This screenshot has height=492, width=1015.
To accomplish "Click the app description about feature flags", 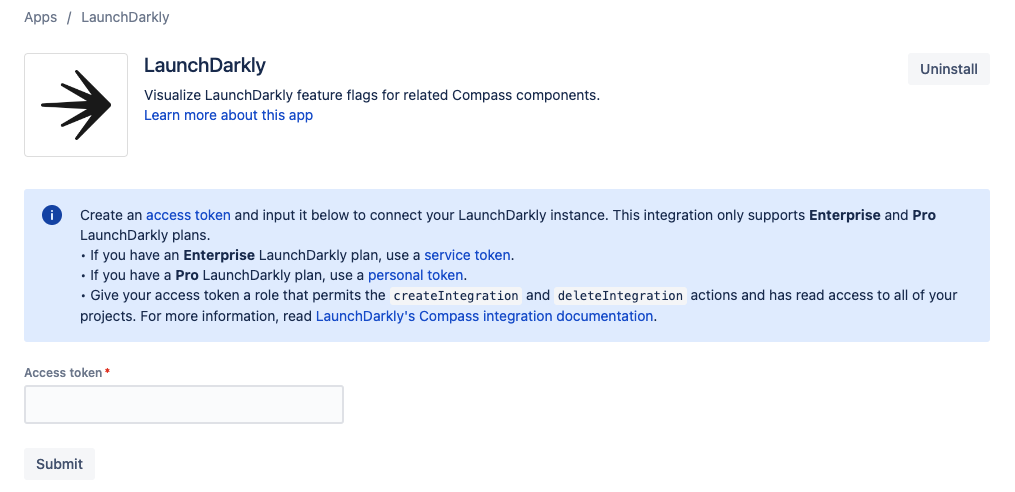I will (371, 96).
